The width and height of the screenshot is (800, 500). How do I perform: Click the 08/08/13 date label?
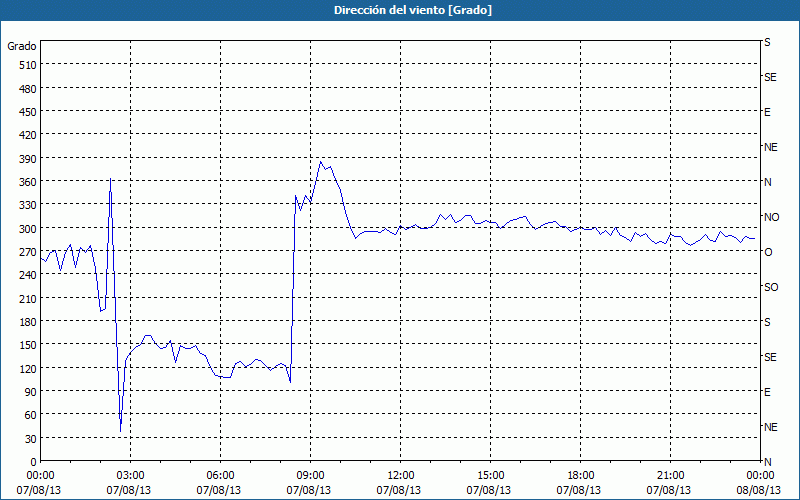coord(759,490)
